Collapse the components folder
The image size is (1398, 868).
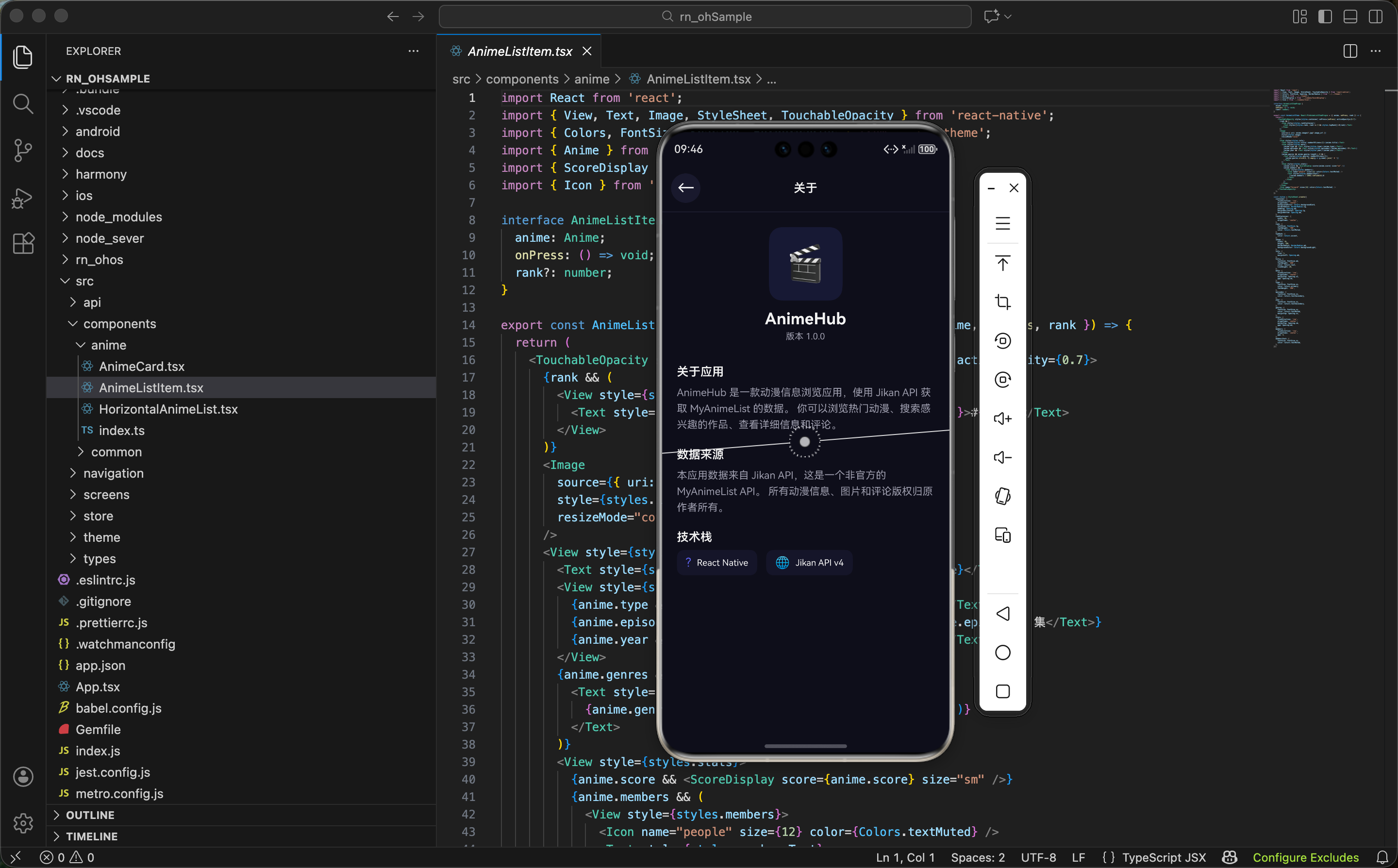coord(119,324)
